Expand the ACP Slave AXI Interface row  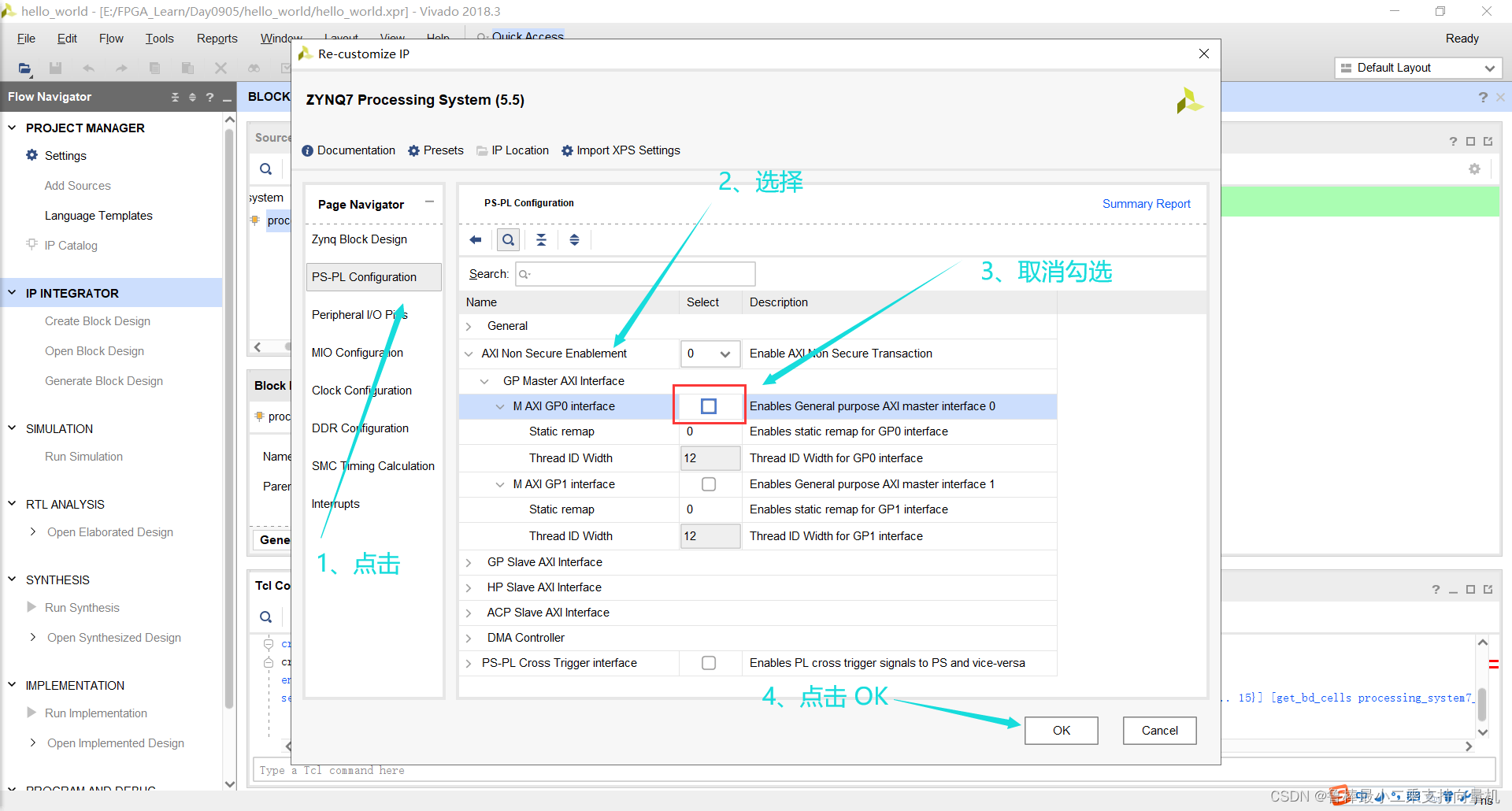tap(469, 613)
